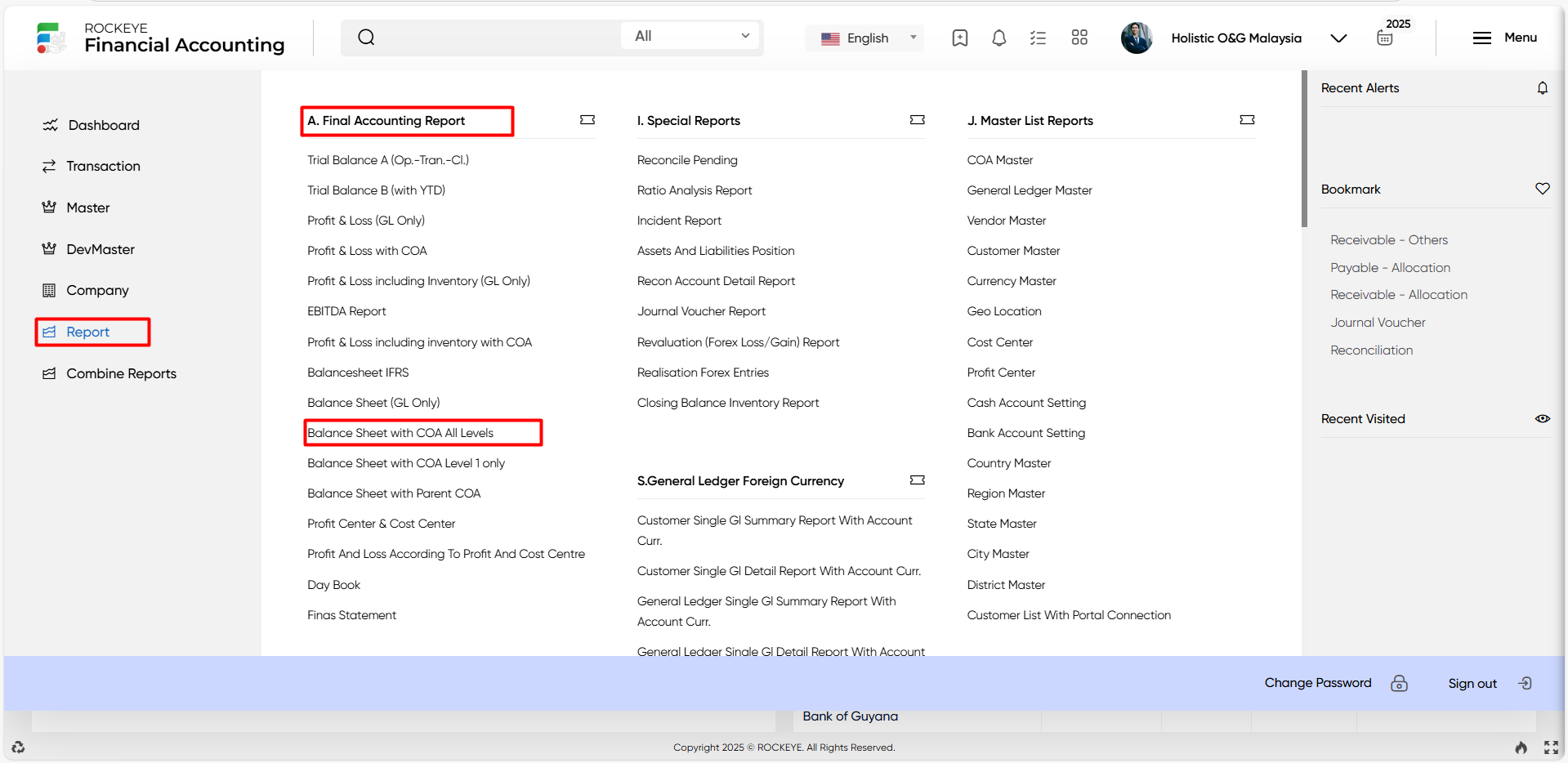Click the flame icon at bottom right

click(x=1521, y=747)
